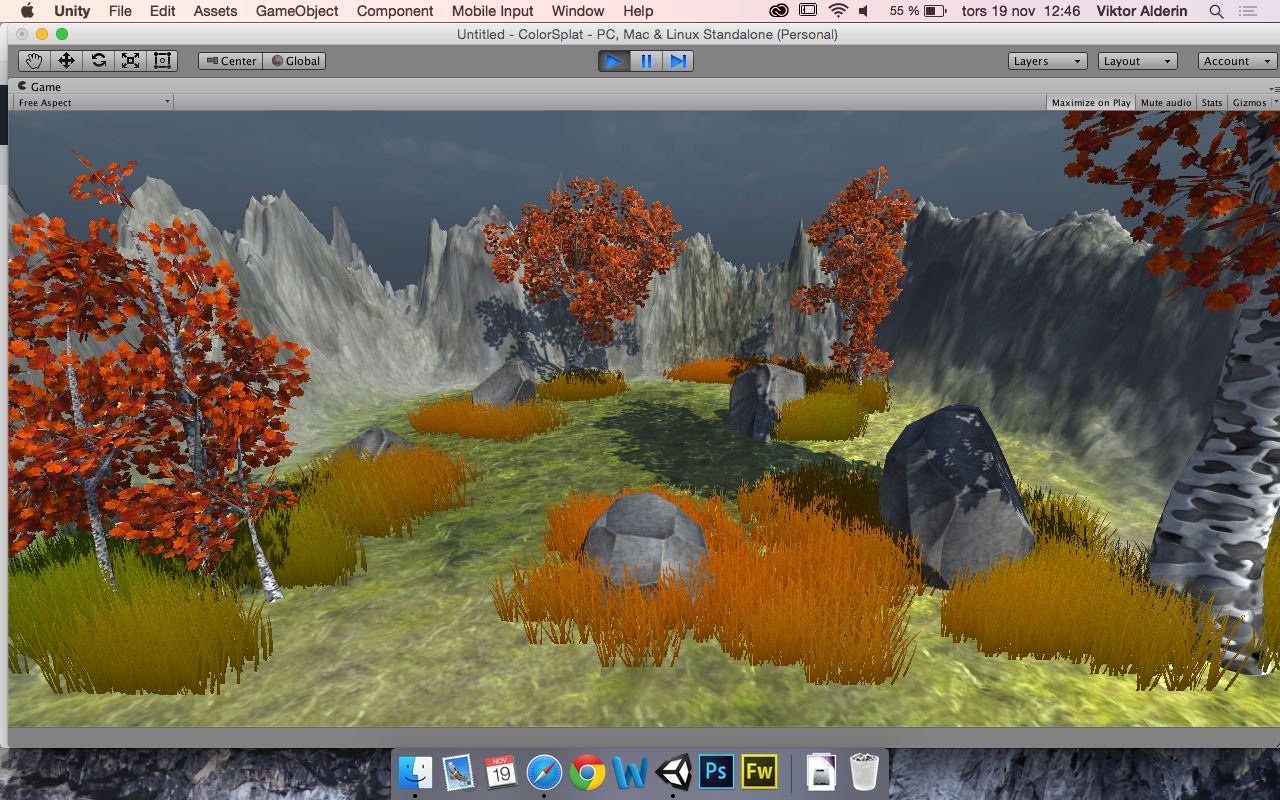Image resolution: width=1280 pixels, height=800 pixels.
Task: Select the Move (translate) tool
Action: (x=66, y=61)
